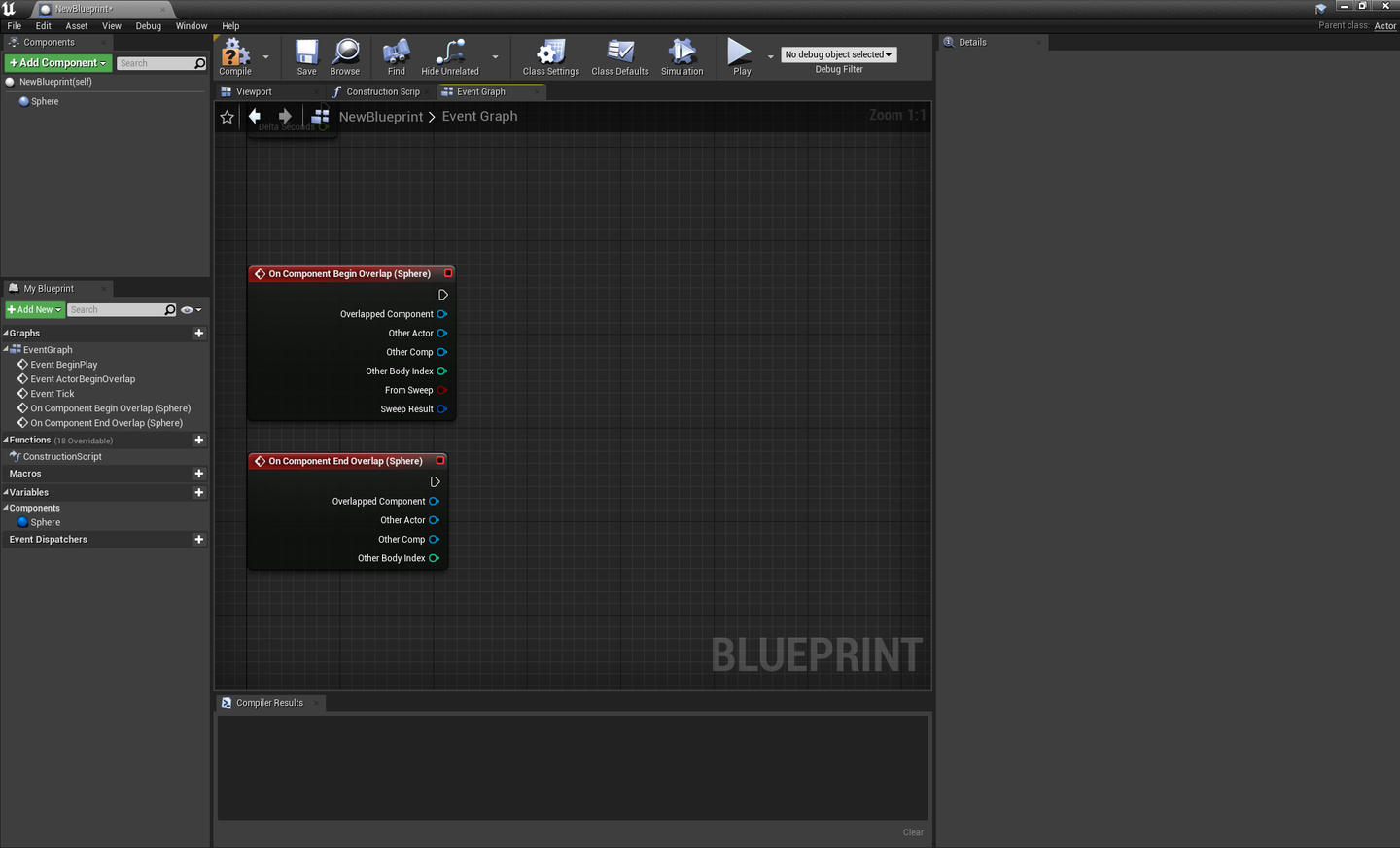Viewport: 1400px width, 848px height.
Task: Browse to the asset in Content Browser
Action: [344, 56]
